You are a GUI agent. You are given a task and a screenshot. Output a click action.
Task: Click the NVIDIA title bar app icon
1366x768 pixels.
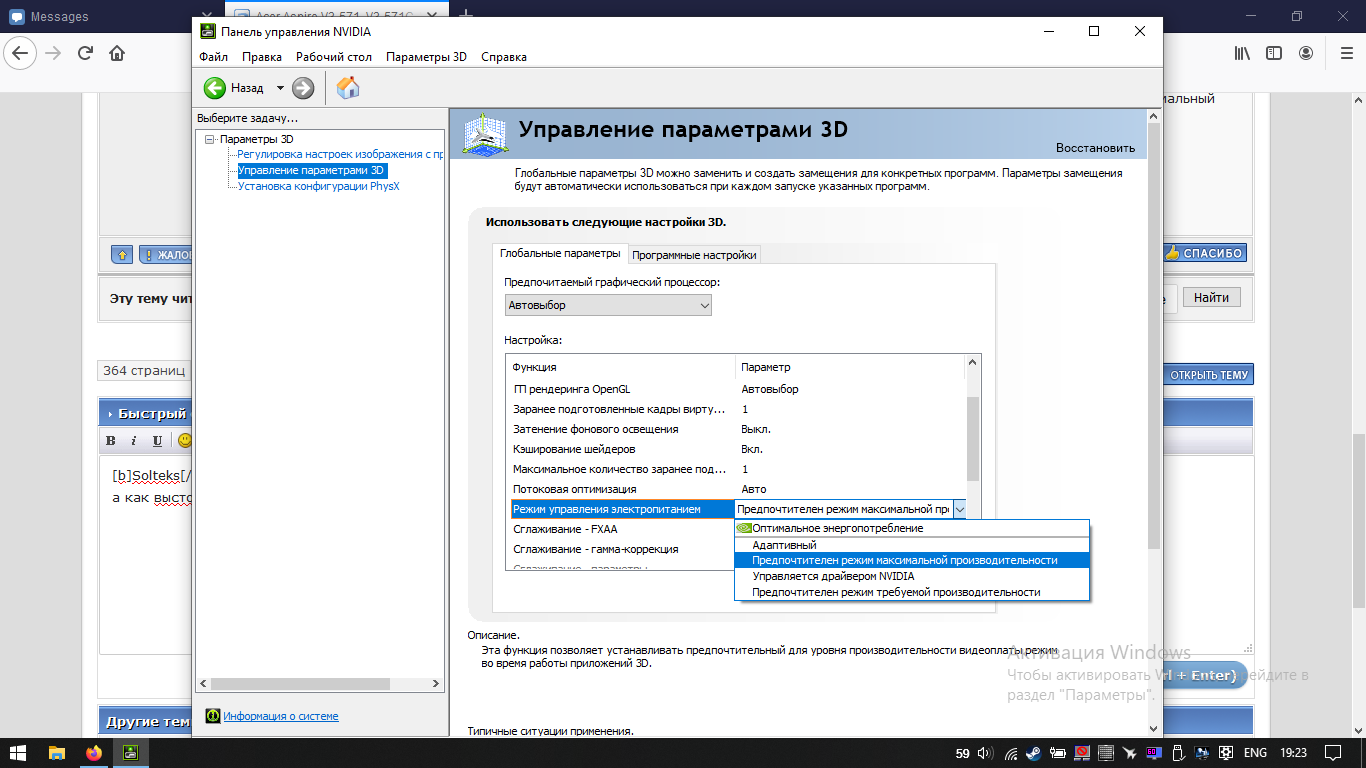point(206,31)
